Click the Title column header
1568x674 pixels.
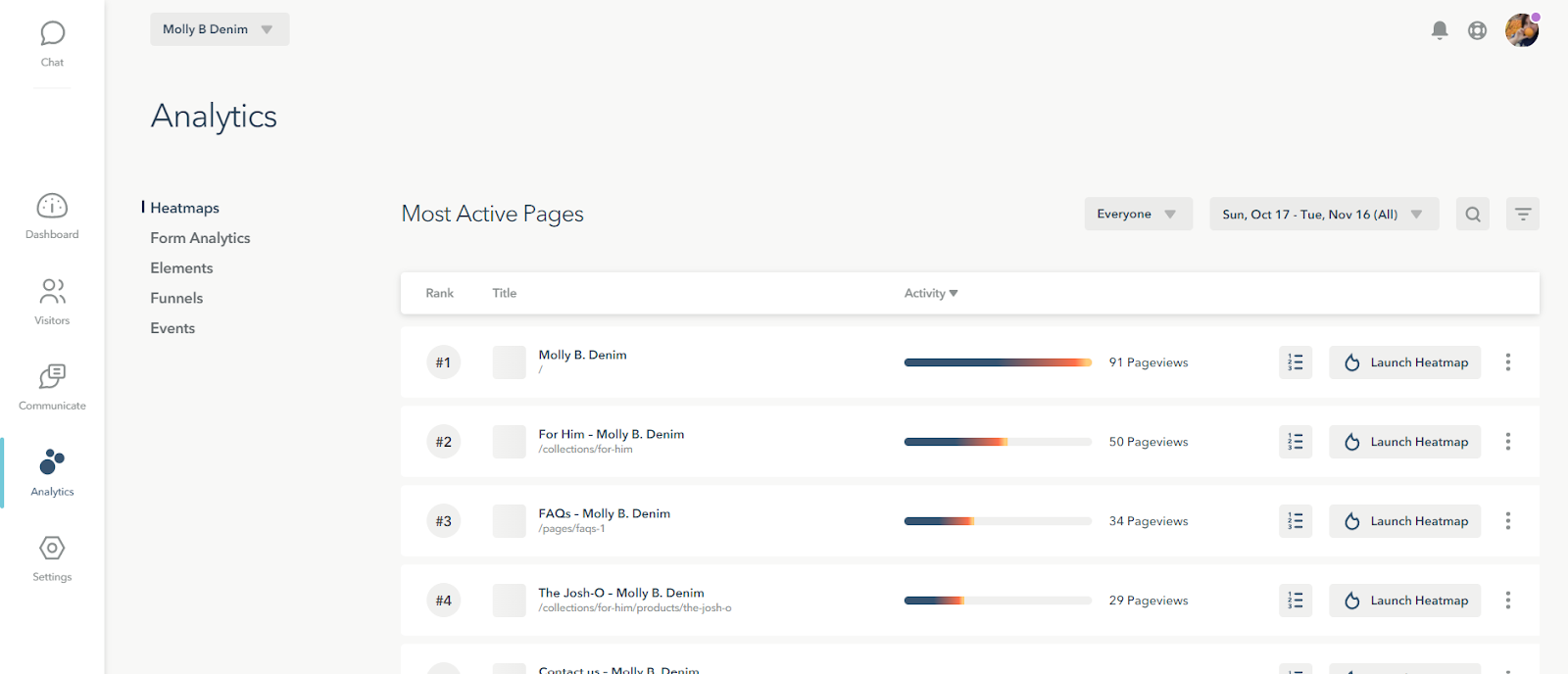click(x=505, y=294)
